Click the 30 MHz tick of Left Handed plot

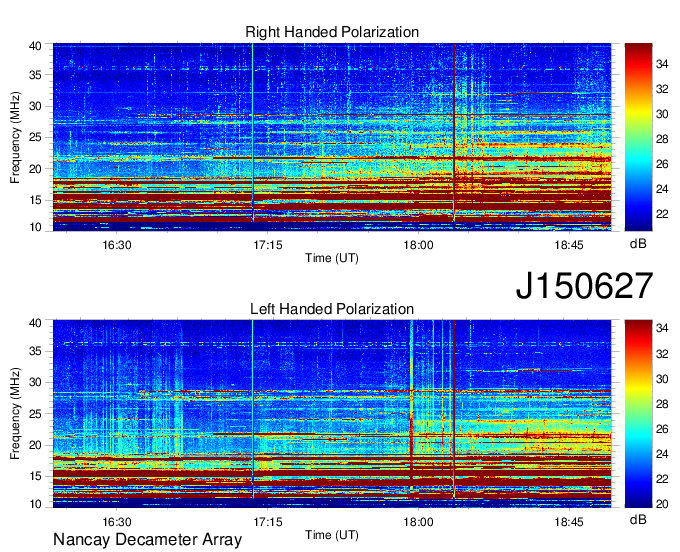35,382
